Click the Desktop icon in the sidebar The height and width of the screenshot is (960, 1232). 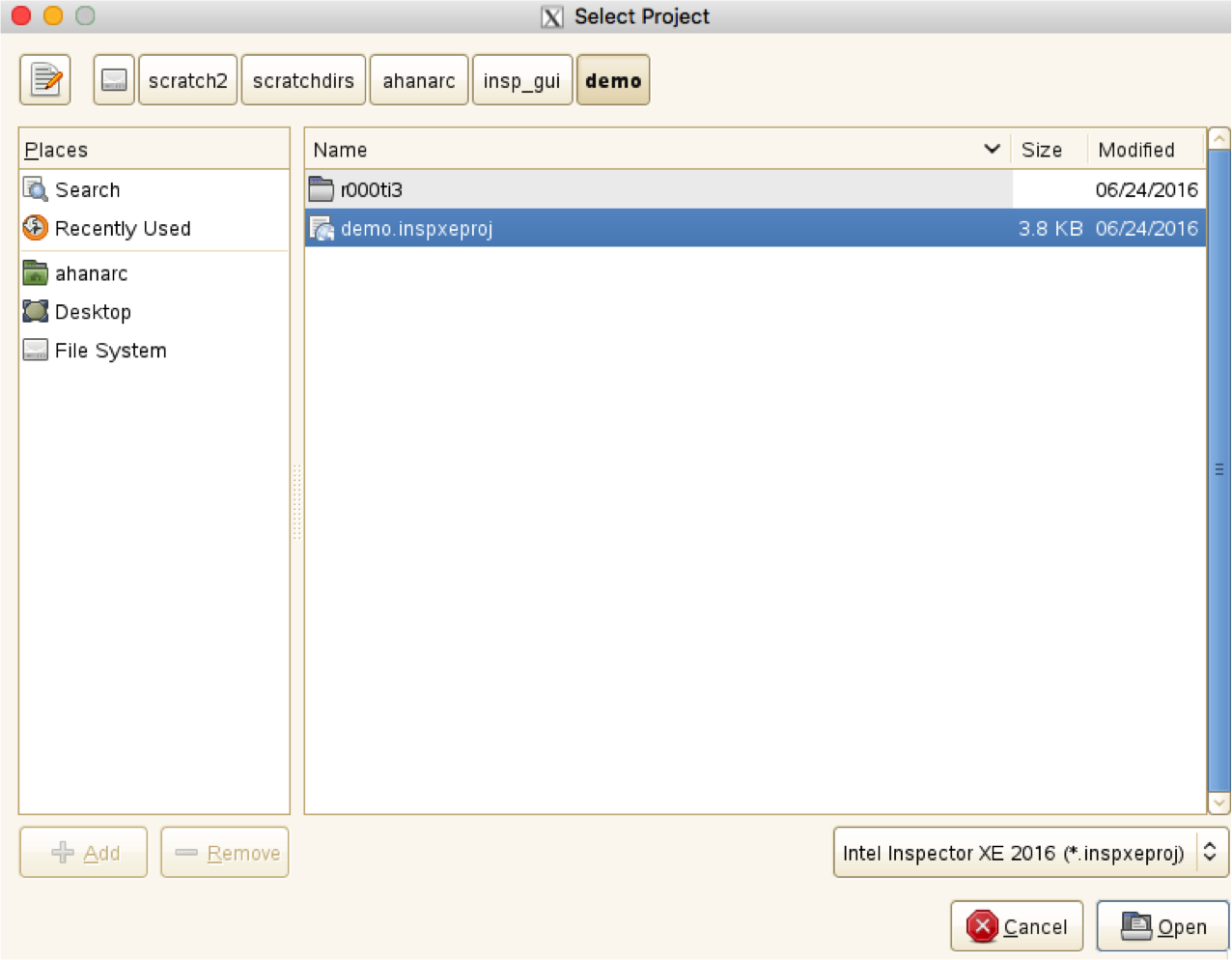tap(35, 311)
